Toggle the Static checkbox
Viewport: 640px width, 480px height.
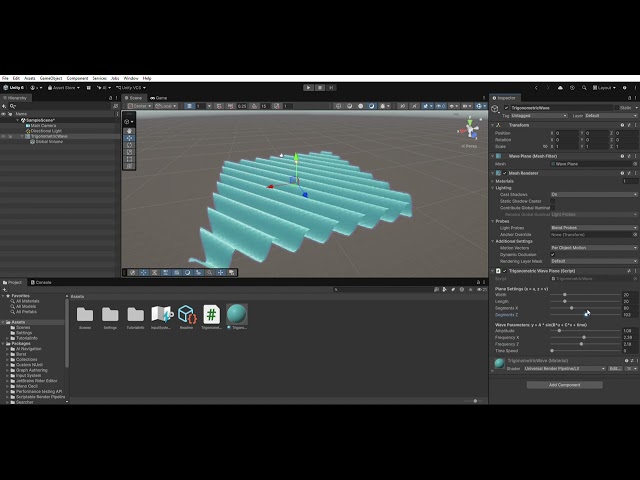(x=616, y=108)
